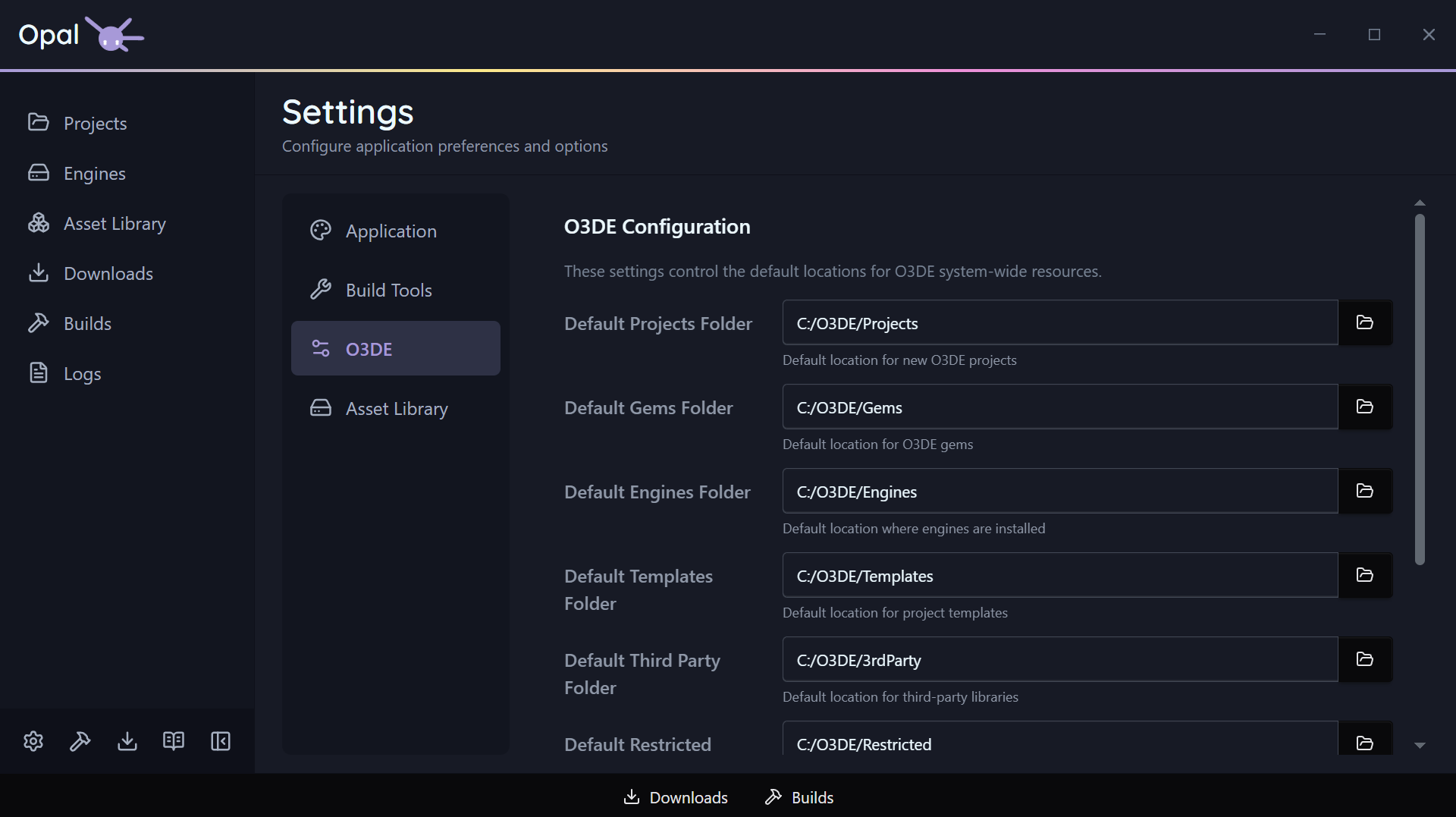Click the hammer build icon in bottom sidebar
This screenshot has width=1456, height=817.
80,741
